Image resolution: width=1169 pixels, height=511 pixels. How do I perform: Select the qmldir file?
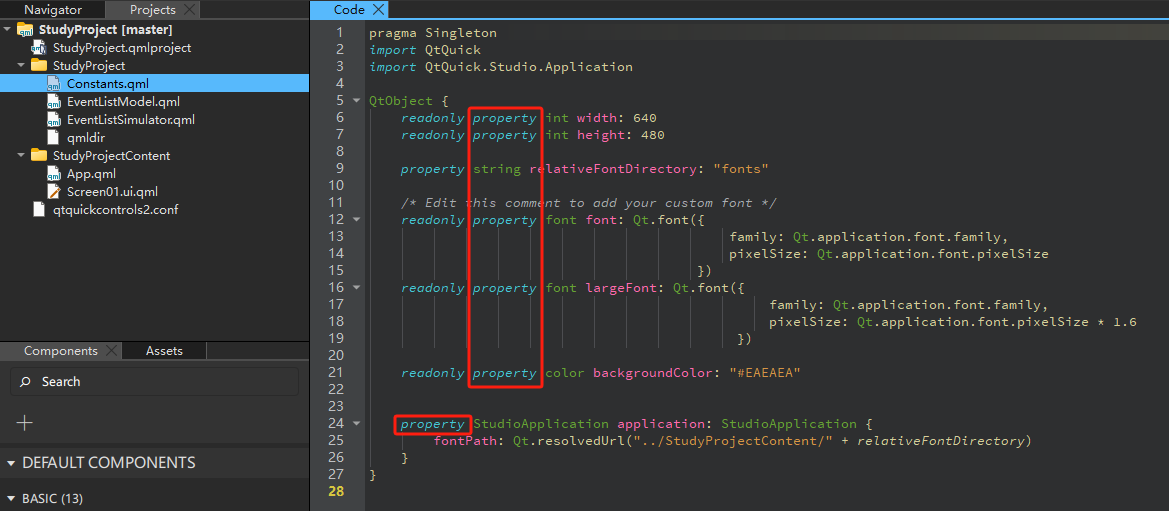coord(84,137)
